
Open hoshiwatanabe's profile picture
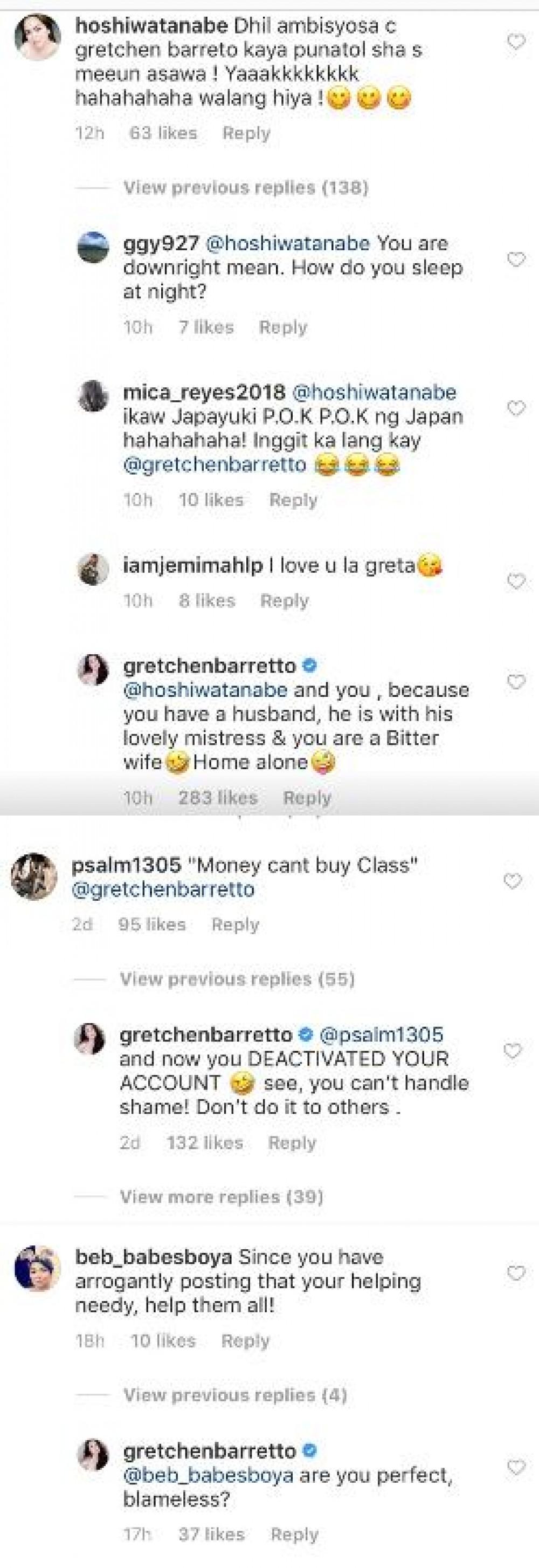tap(37, 37)
